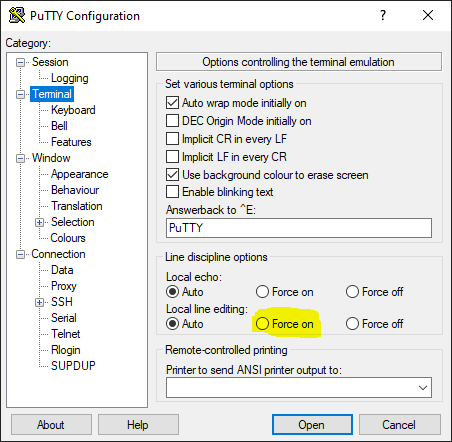Viewport: 452px width, 442px height.
Task: Click the PuTTY icon in title bar
Action: point(17,15)
